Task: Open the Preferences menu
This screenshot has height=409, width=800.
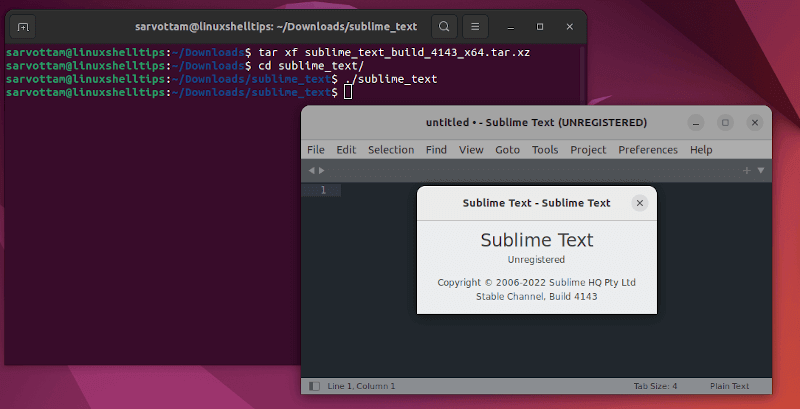Action: 648,150
